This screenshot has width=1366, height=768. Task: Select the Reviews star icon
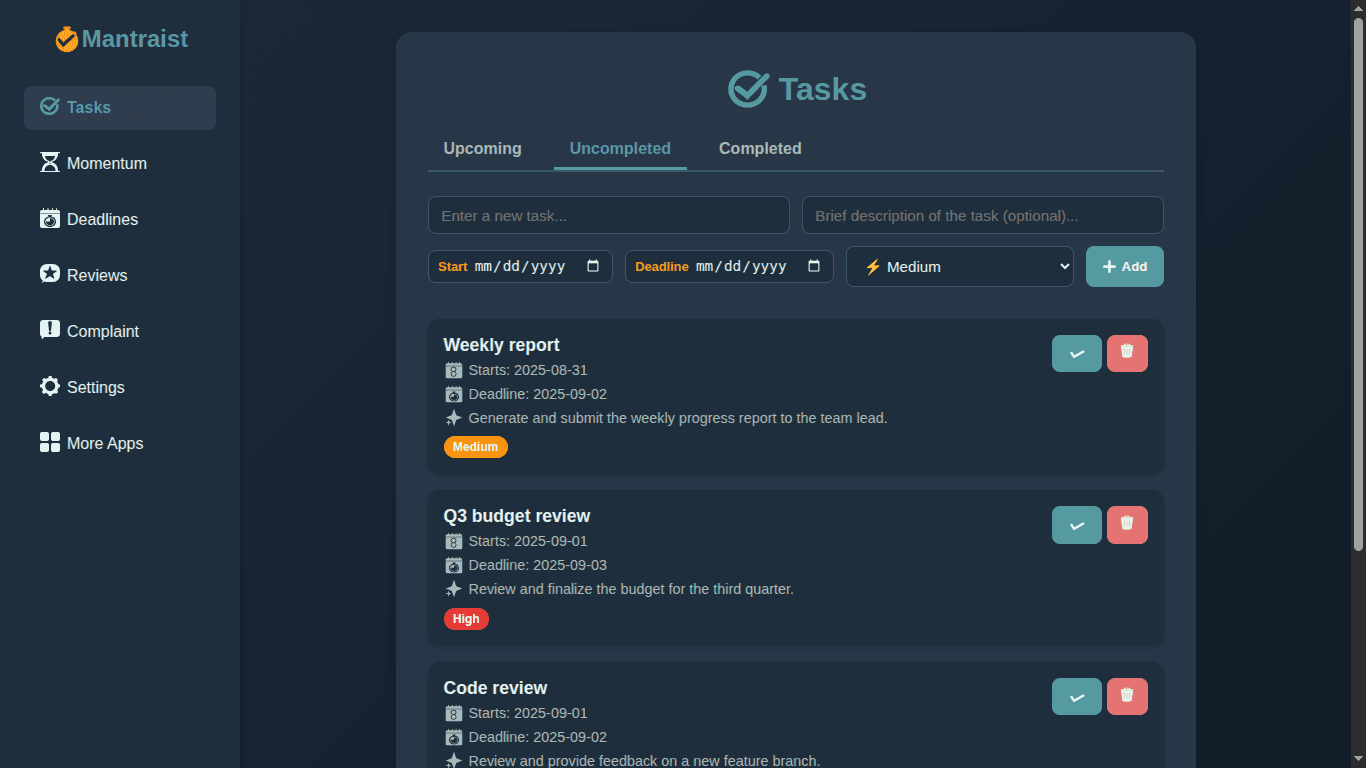pyautogui.click(x=48, y=275)
